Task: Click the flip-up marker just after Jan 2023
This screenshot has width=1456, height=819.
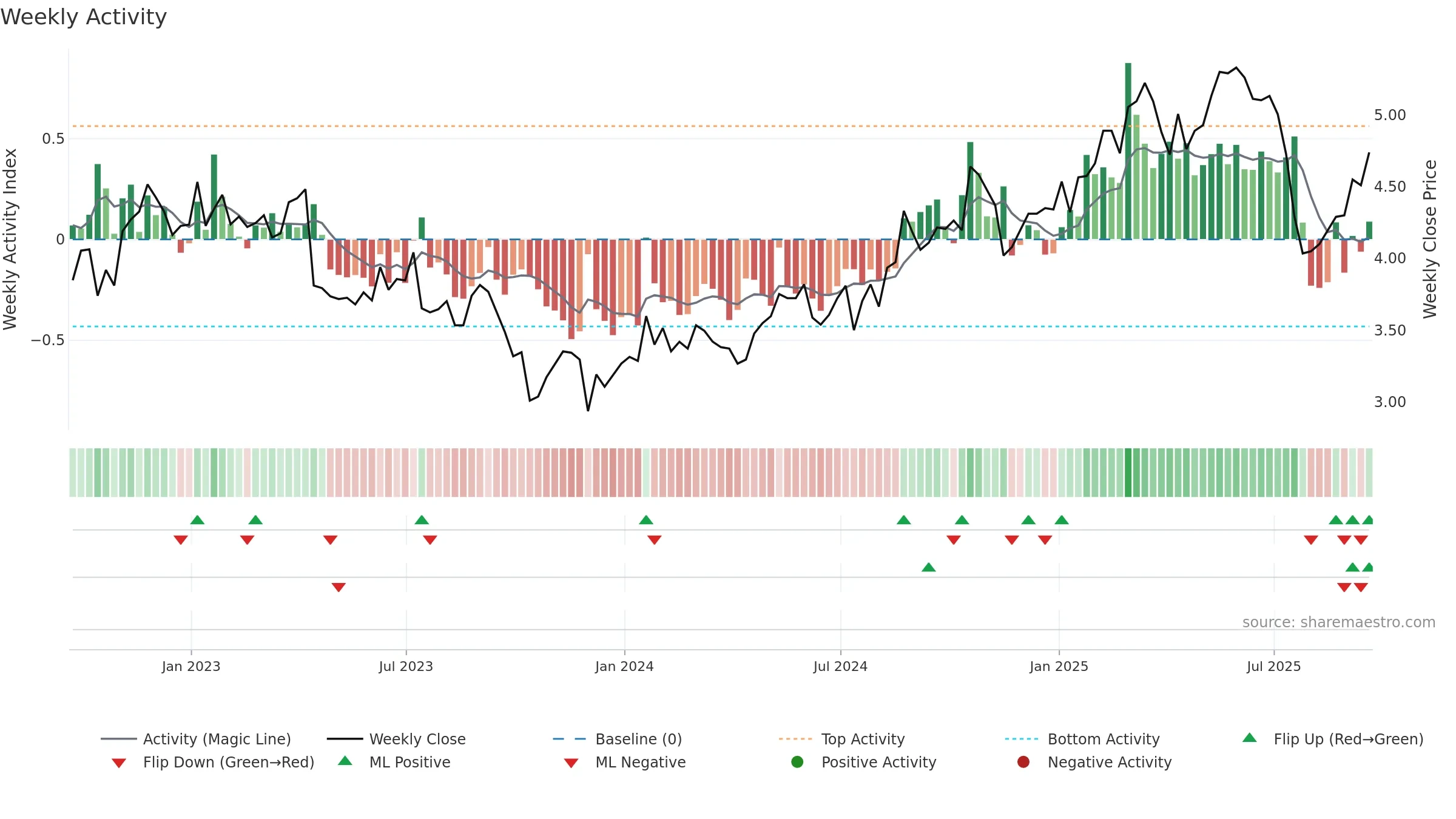Action: [197, 520]
